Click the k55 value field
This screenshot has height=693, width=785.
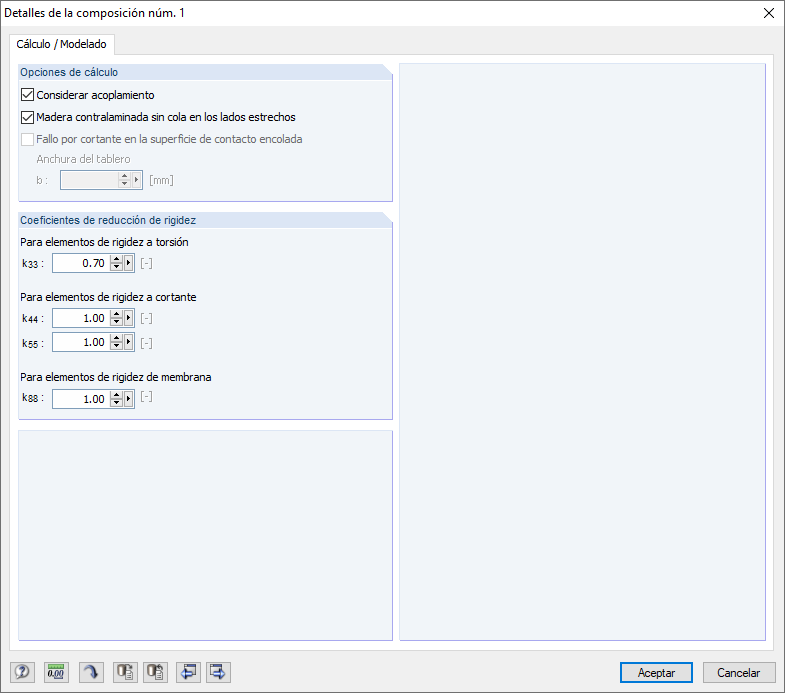pyautogui.click(x=80, y=342)
